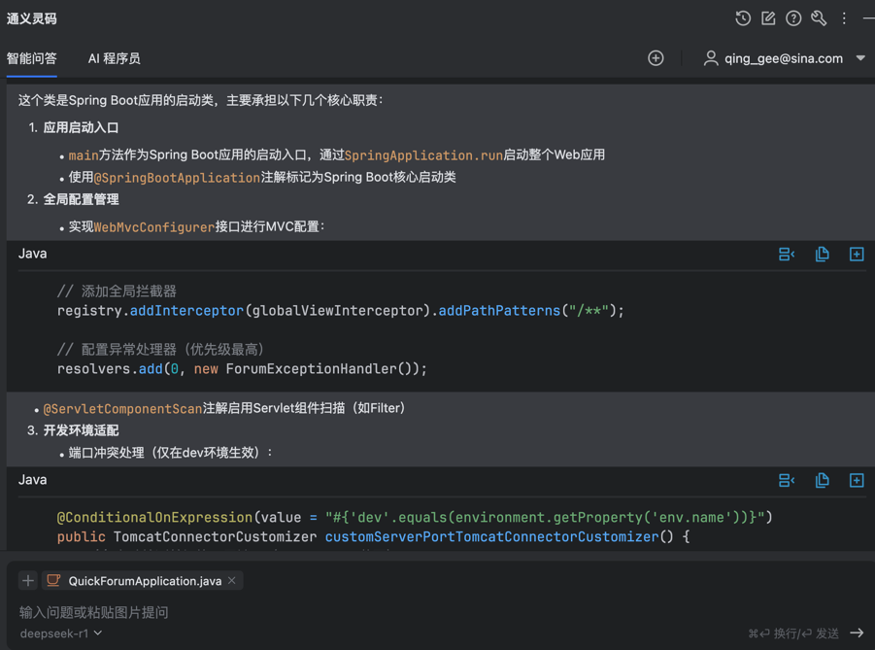Expand the qing_gee@sina.com account dropdown

click(860, 58)
